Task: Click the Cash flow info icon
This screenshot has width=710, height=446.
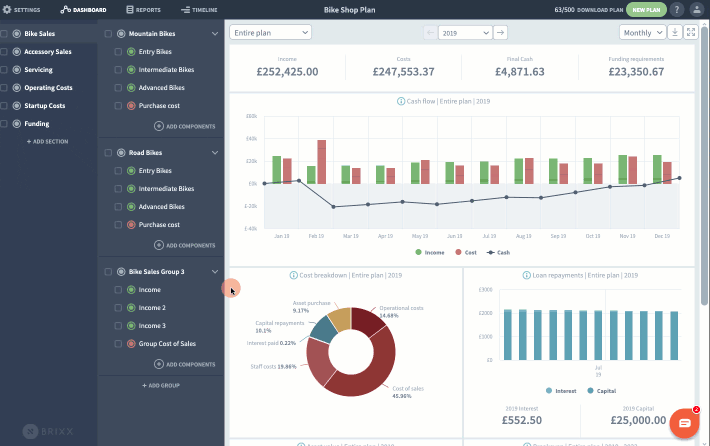Action: point(401,101)
